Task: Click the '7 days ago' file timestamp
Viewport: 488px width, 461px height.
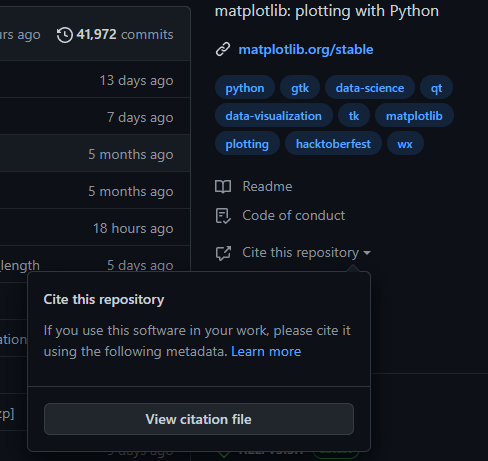Action: tap(140, 118)
